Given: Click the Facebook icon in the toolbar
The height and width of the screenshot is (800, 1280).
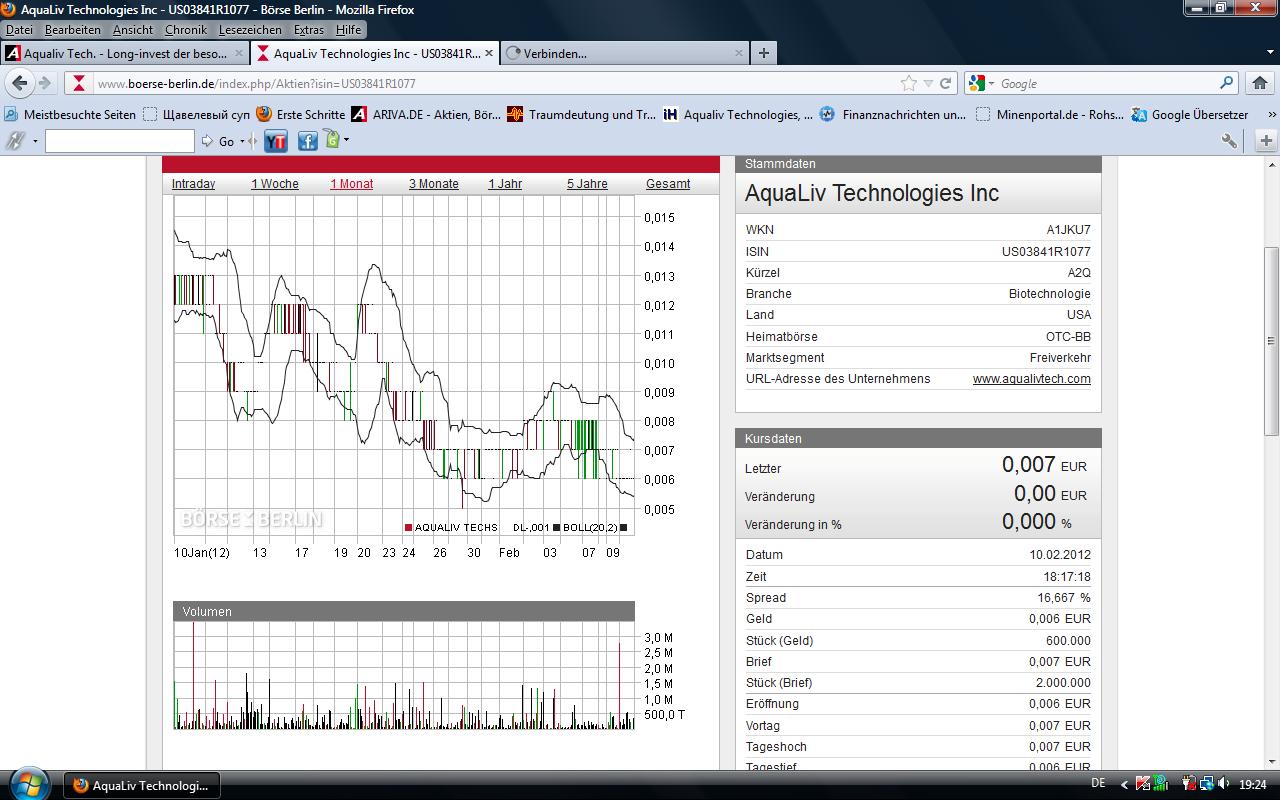Looking at the screenshot, I should 306,141.
